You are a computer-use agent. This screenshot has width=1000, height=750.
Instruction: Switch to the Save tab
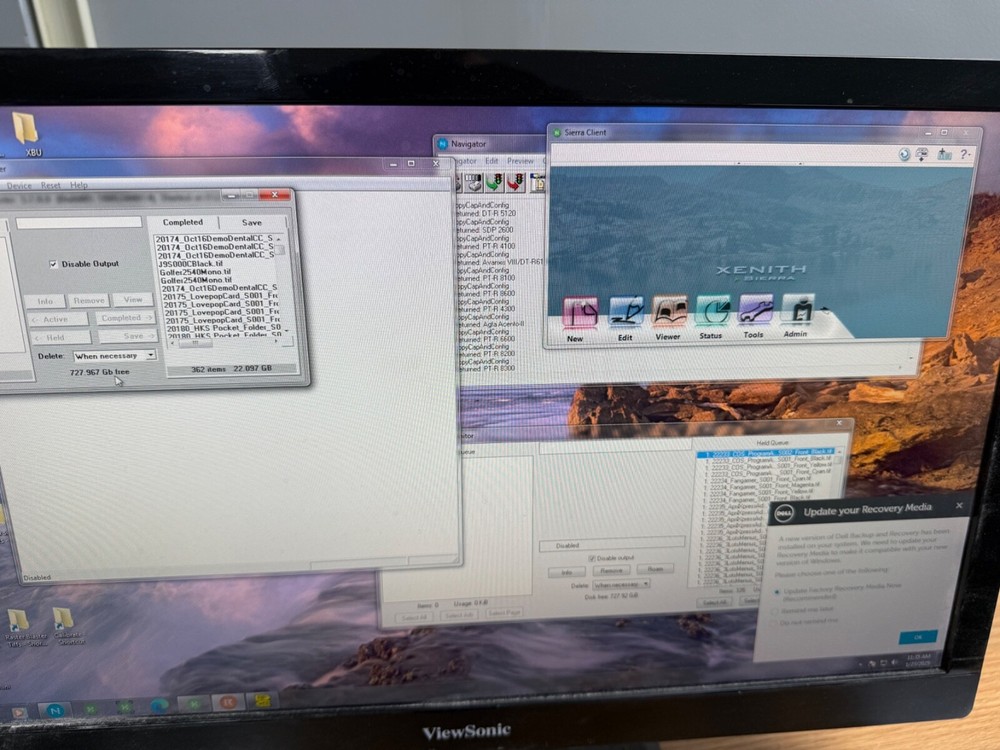[x=251, y=222]
